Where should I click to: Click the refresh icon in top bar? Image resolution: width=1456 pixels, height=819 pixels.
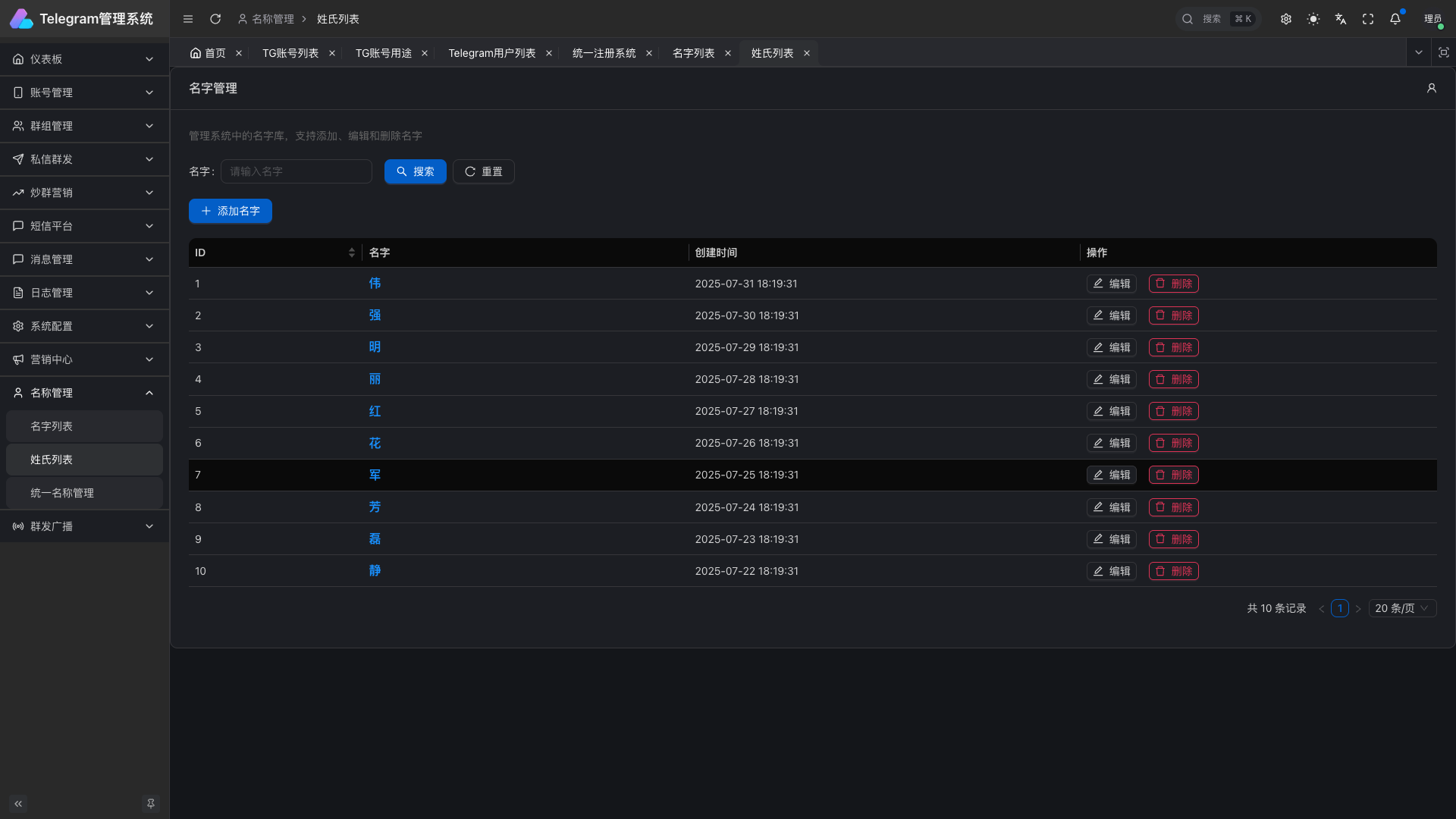click(215, 19)
